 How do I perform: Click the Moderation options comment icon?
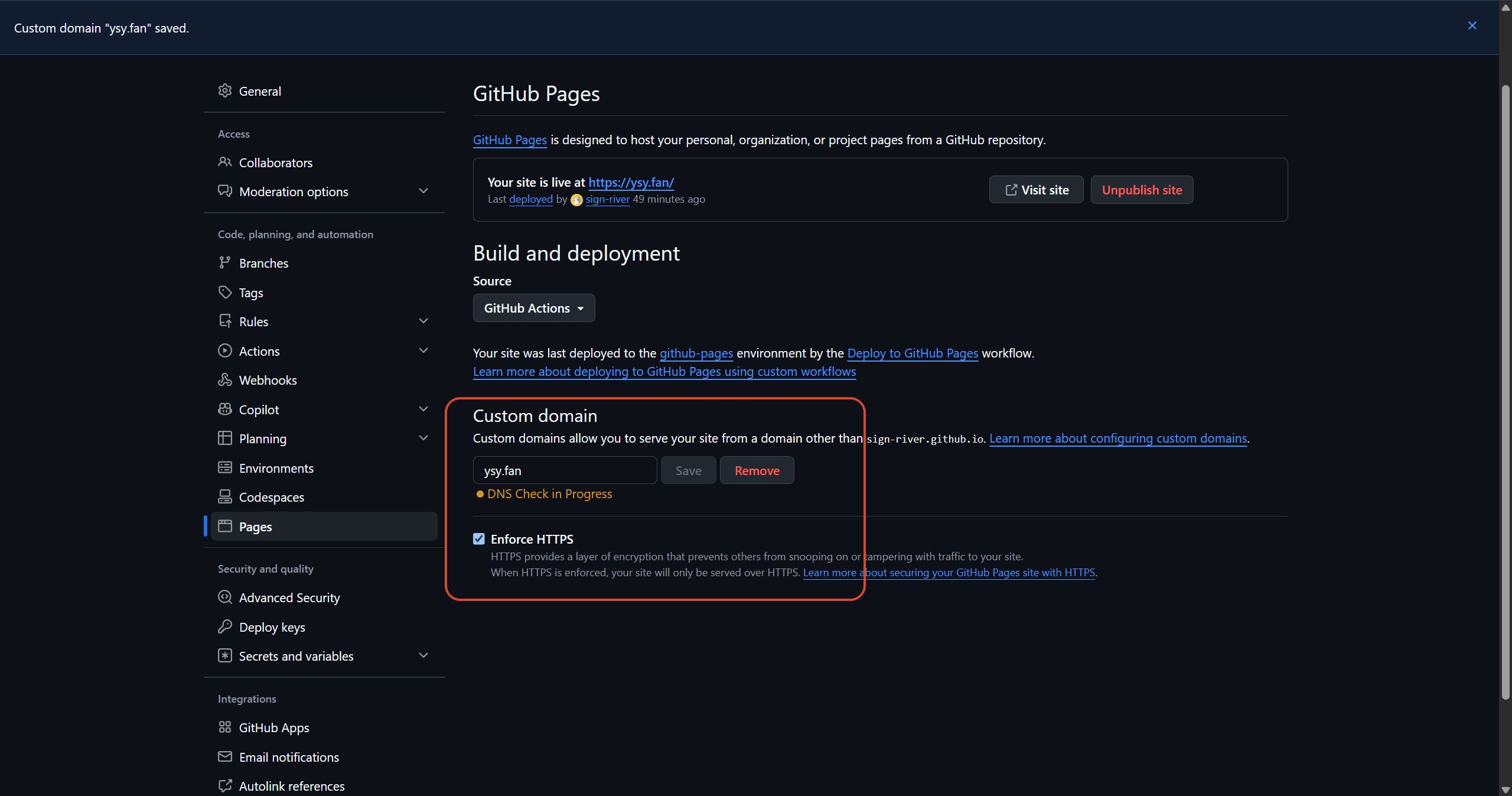[225, 191]
